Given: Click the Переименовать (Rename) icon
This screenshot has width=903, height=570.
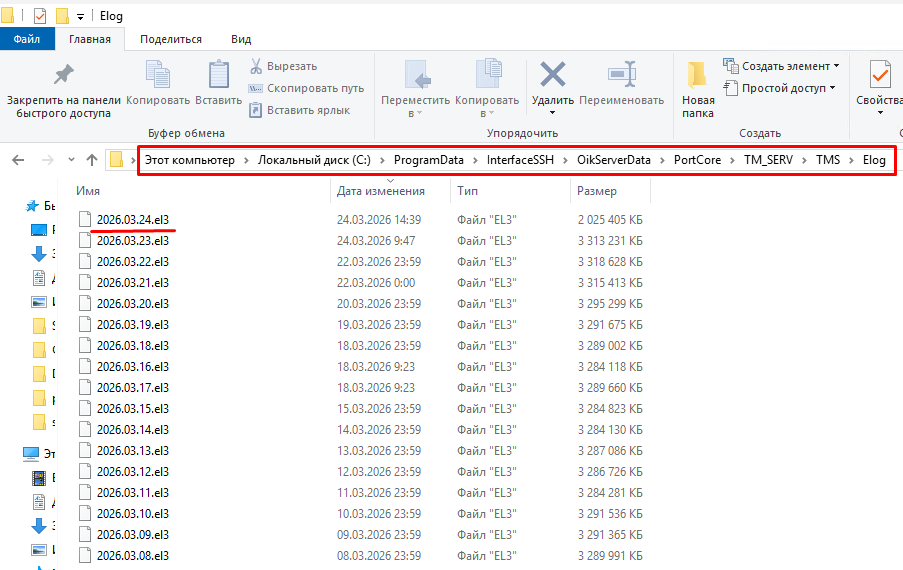Looking at the screenshot, I should point(621,75).
